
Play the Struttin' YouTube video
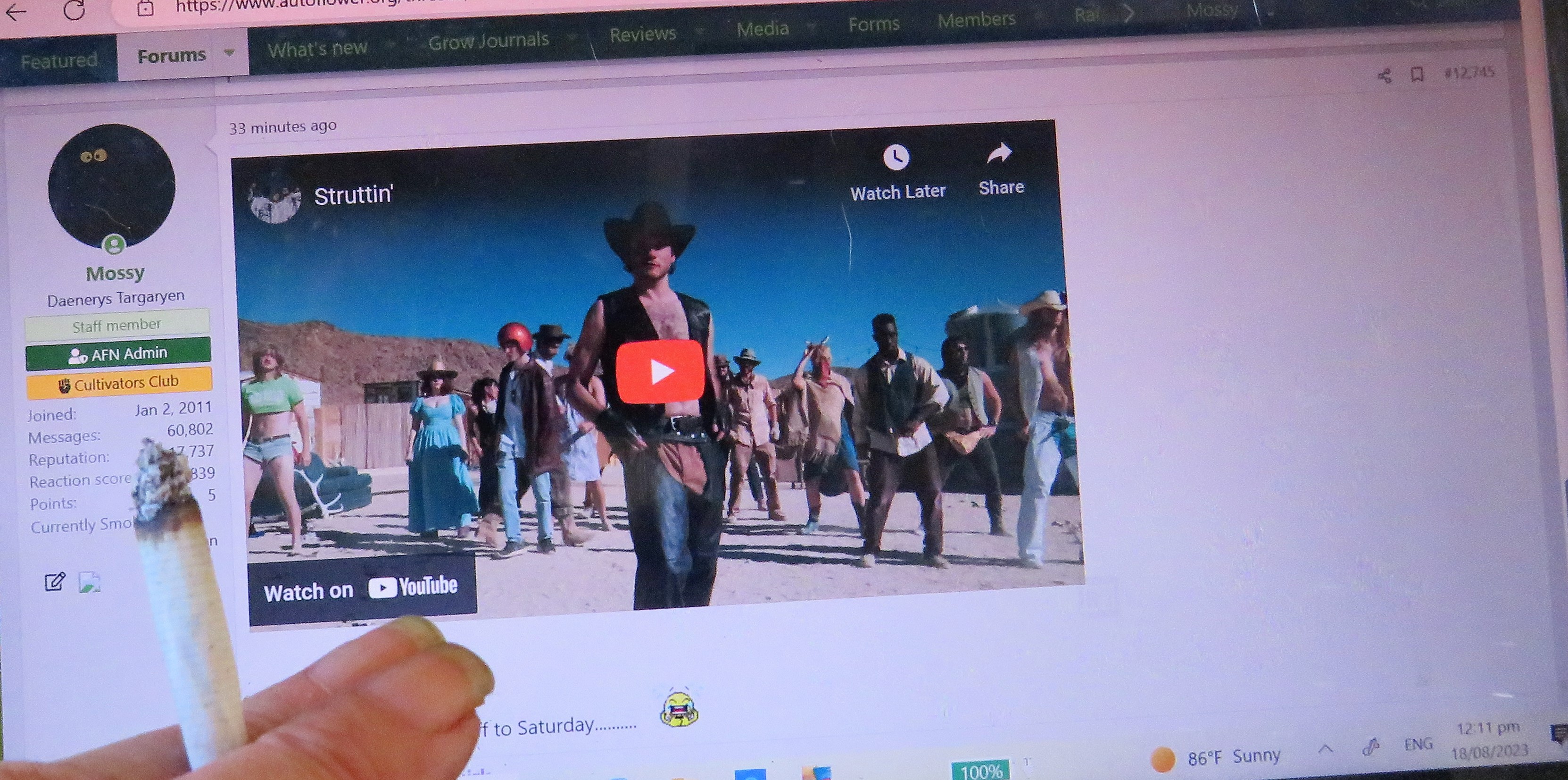coord(660,371)
